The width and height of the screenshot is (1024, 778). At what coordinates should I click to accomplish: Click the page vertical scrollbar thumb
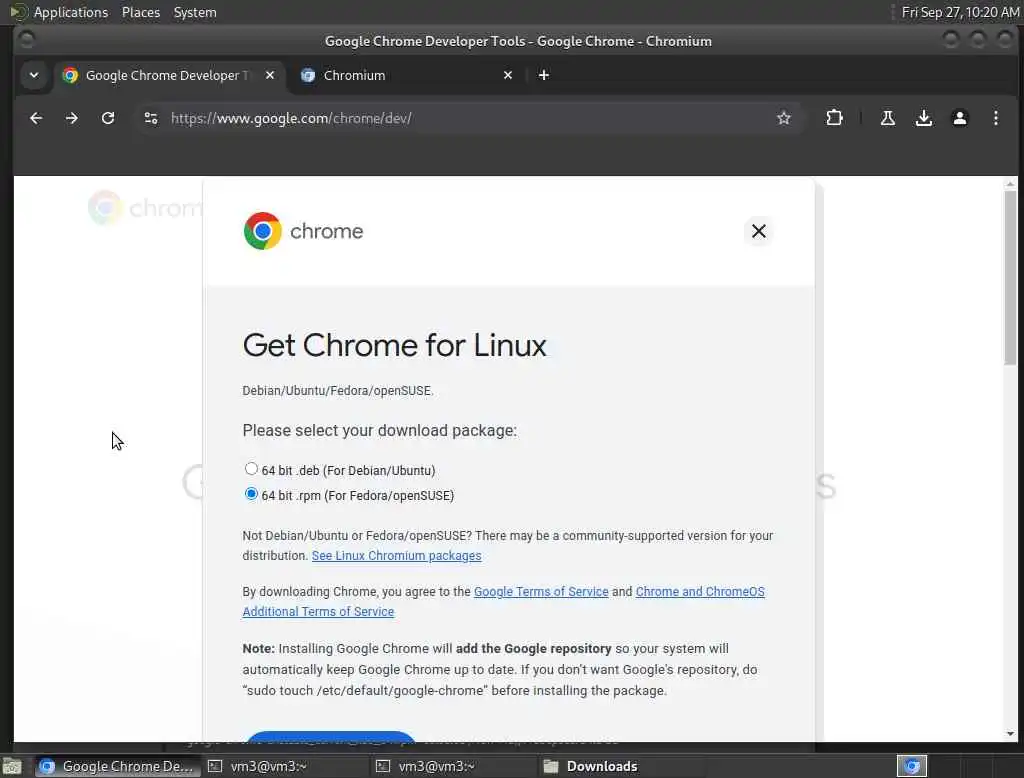coord(1010,278)
